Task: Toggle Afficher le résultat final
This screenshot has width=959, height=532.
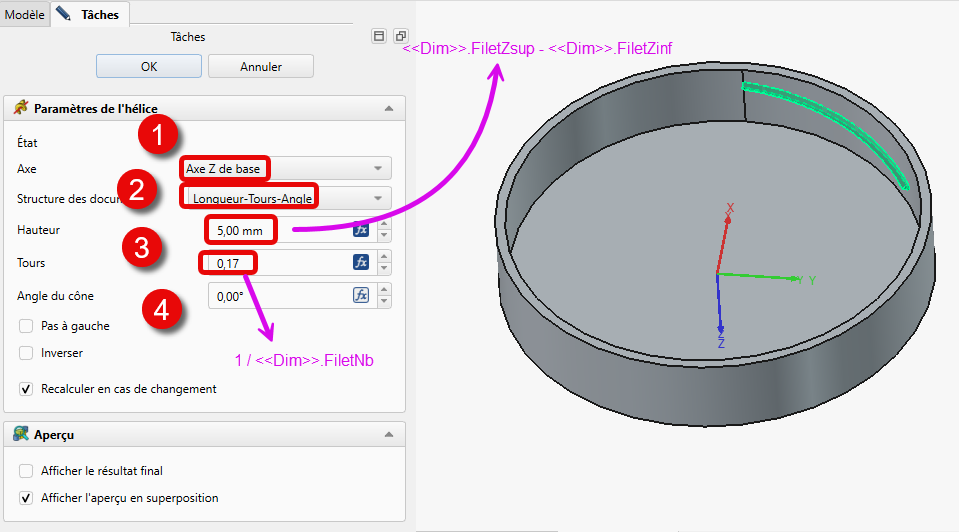Action: [26, 471]
